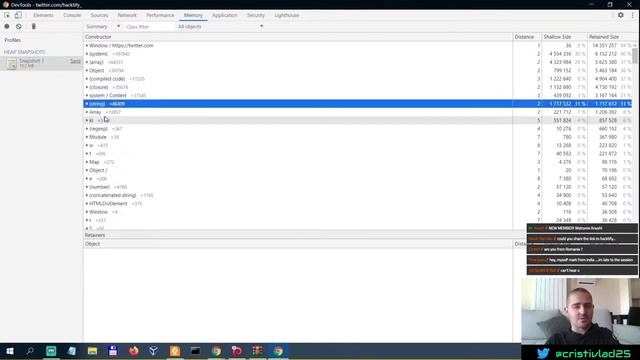Expand the (concatenated string) row

87,195
